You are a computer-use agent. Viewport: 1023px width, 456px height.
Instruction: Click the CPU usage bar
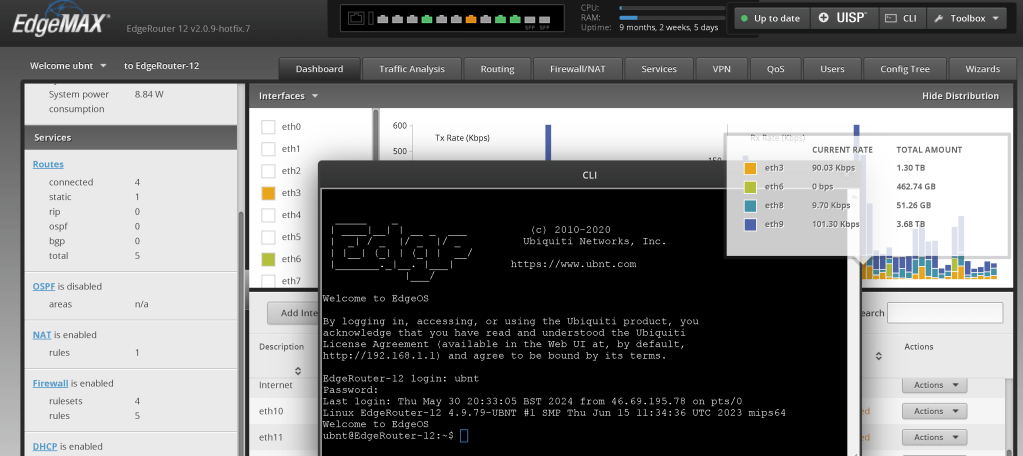click(672, 8)
